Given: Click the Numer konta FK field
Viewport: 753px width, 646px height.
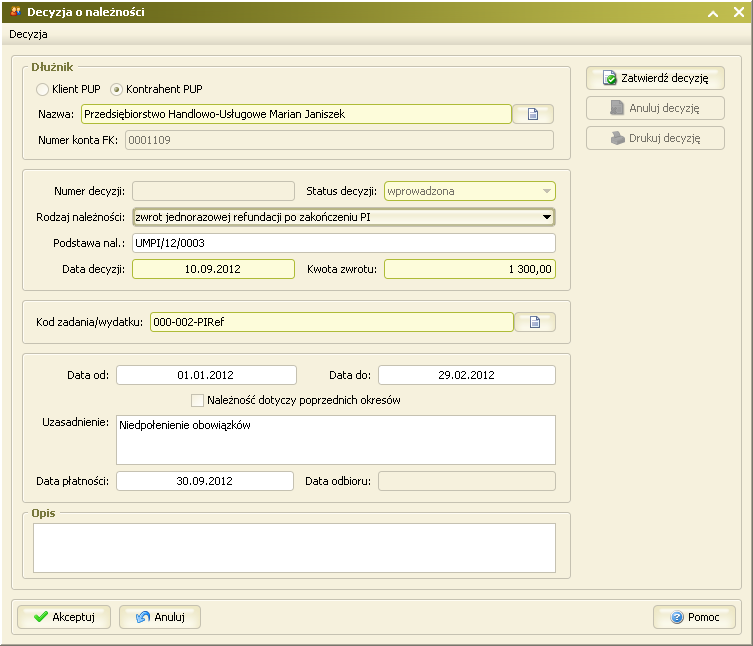Looking at the screenshot, I should click(339, 140).
